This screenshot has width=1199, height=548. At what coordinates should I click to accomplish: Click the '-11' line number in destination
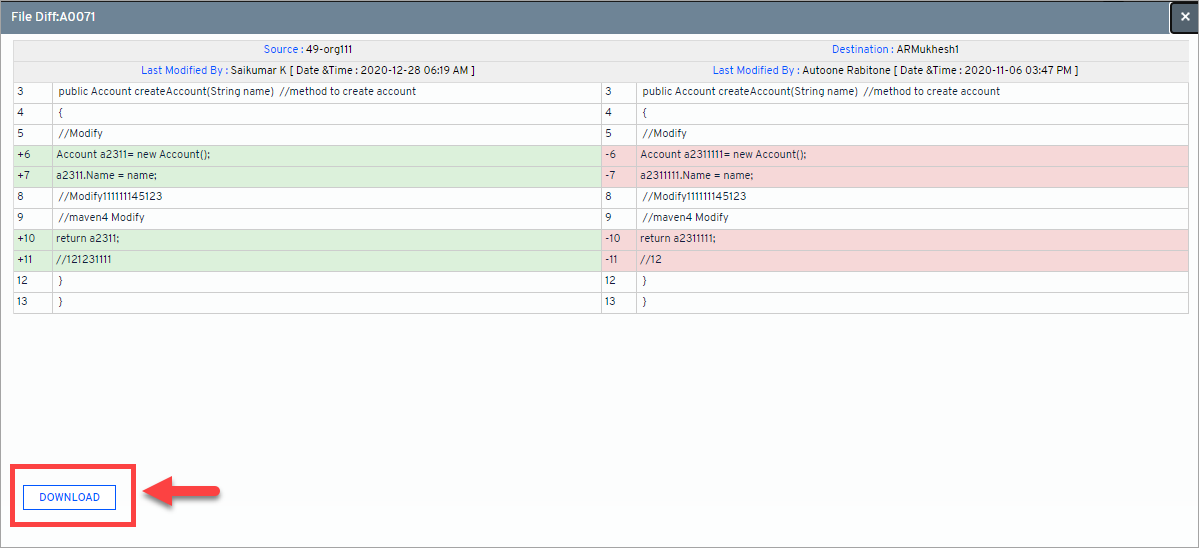coord(610,259)
